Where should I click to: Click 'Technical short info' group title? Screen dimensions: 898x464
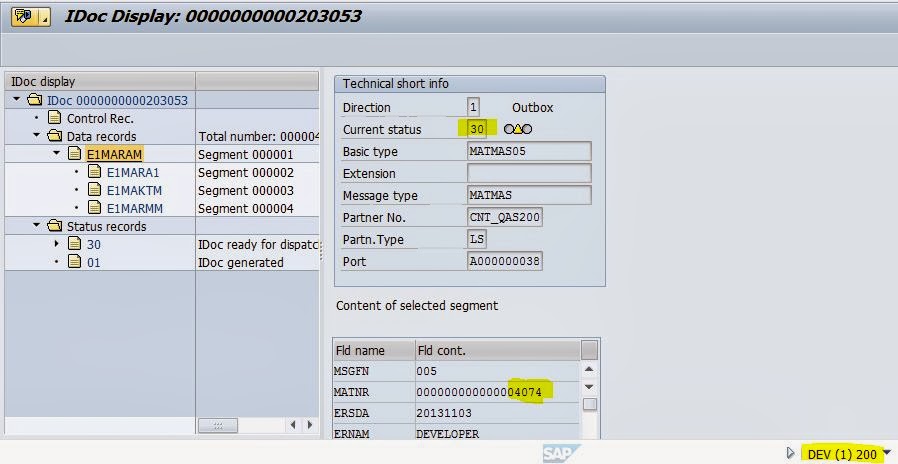[396, 84]
